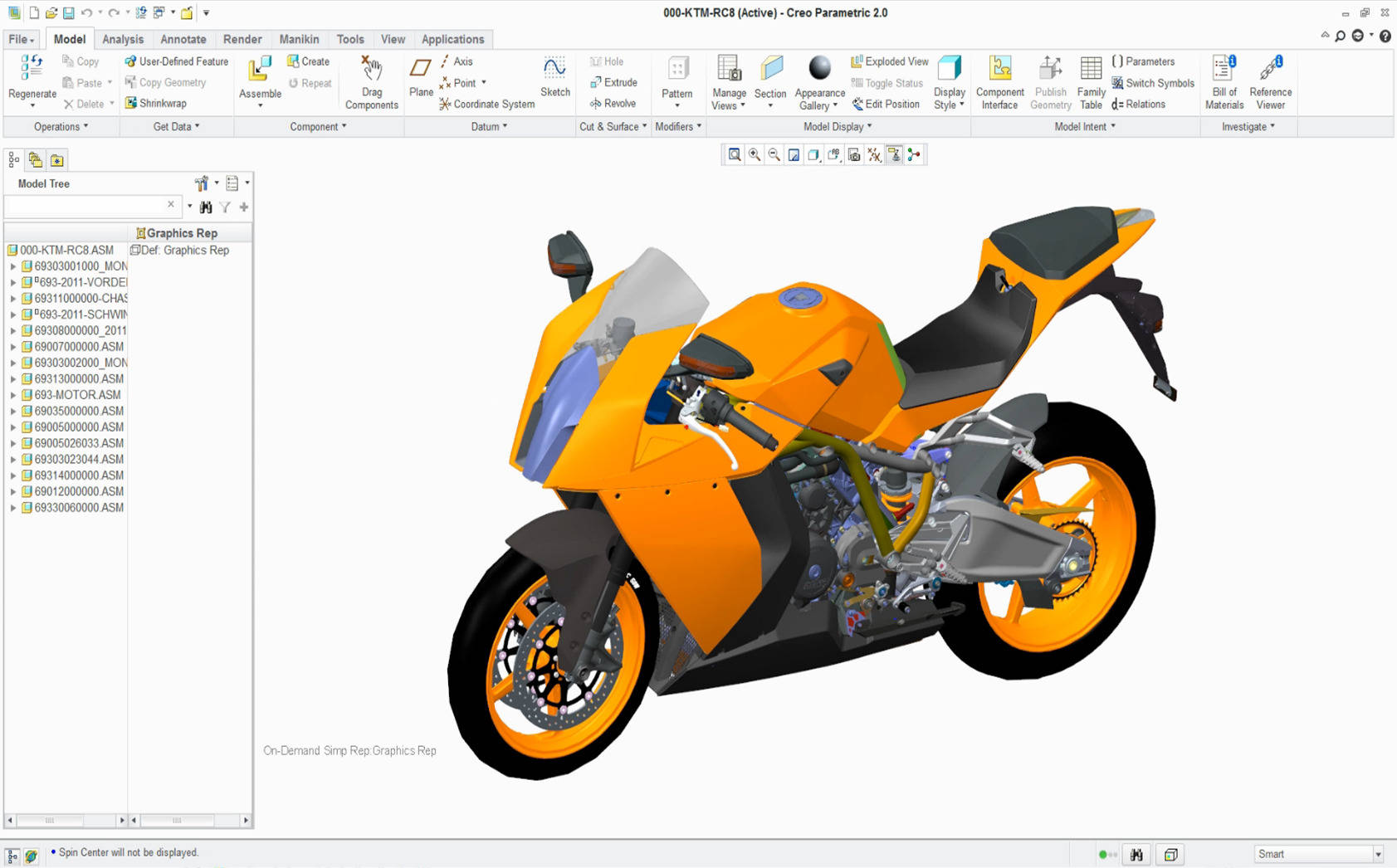Expand the Datum group dropdown

click(x=489, y=127)
